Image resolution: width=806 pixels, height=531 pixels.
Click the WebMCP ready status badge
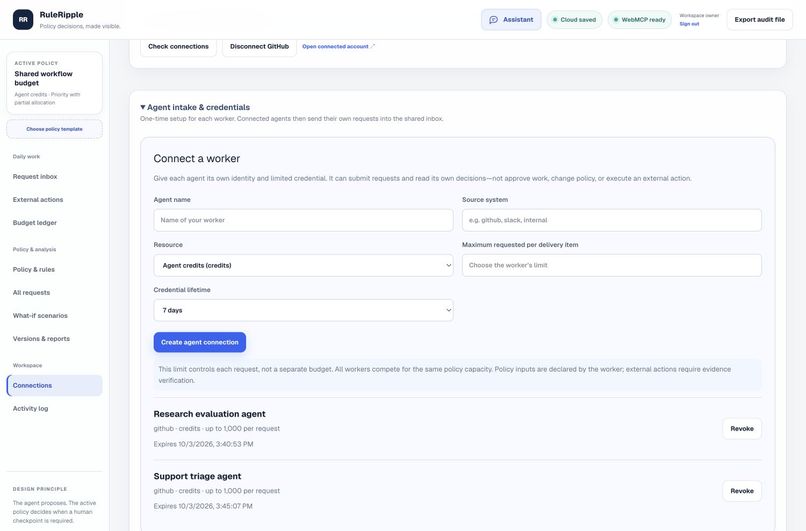(639, 20)
